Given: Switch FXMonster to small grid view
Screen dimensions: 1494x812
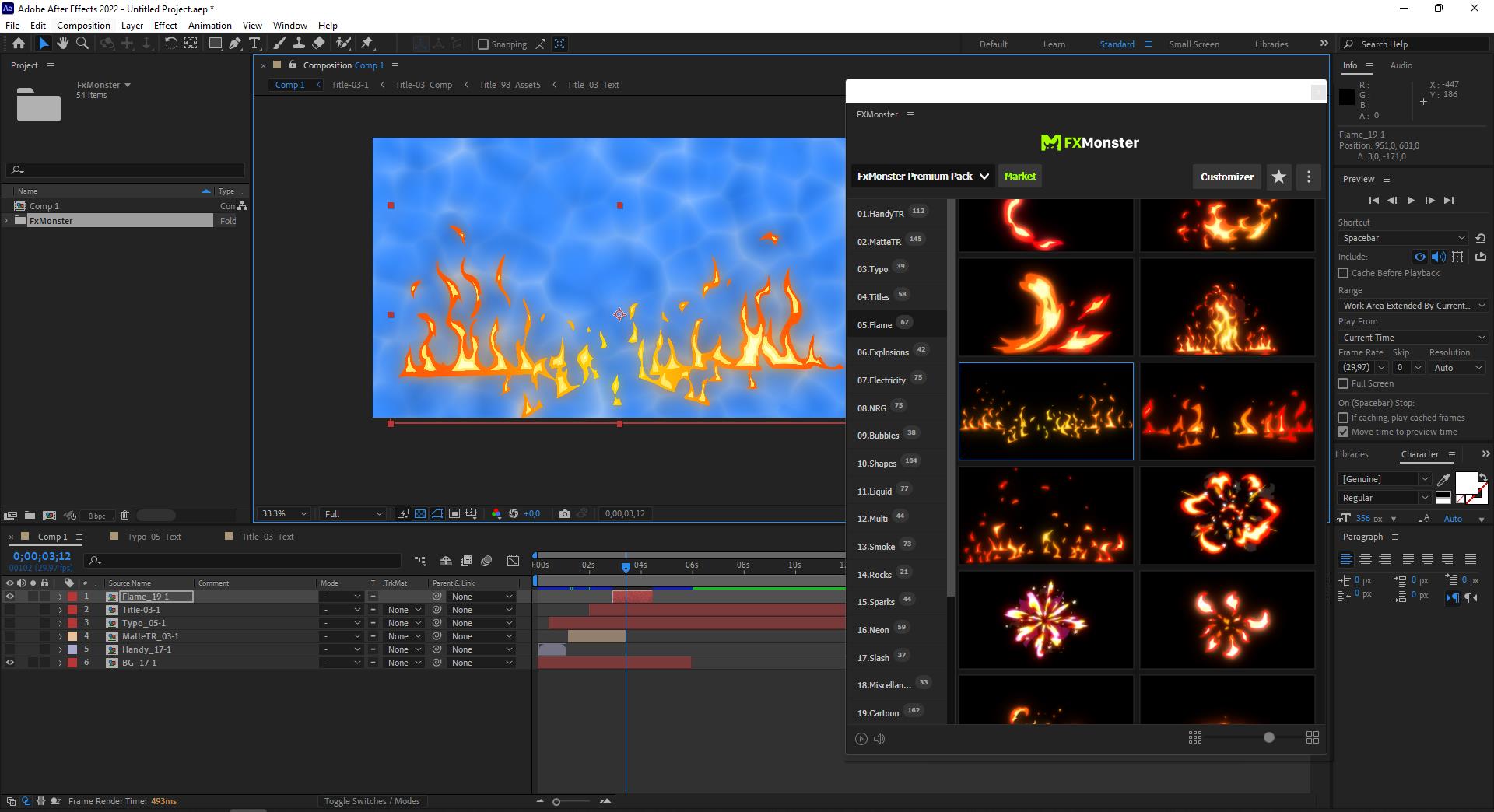Looking at the screenshot, I should pos(1195,737).
